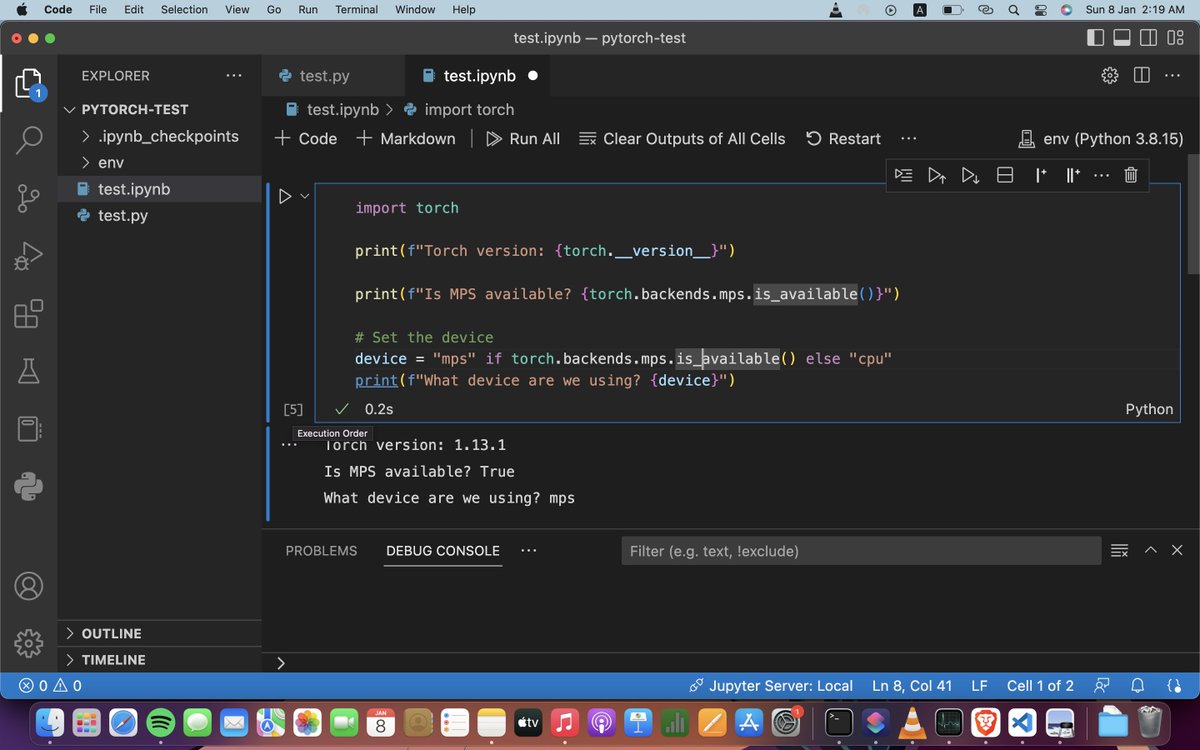Delete cell with trash icon
The width and height of the screenshot is (1200, 750).
point(1131,175)
